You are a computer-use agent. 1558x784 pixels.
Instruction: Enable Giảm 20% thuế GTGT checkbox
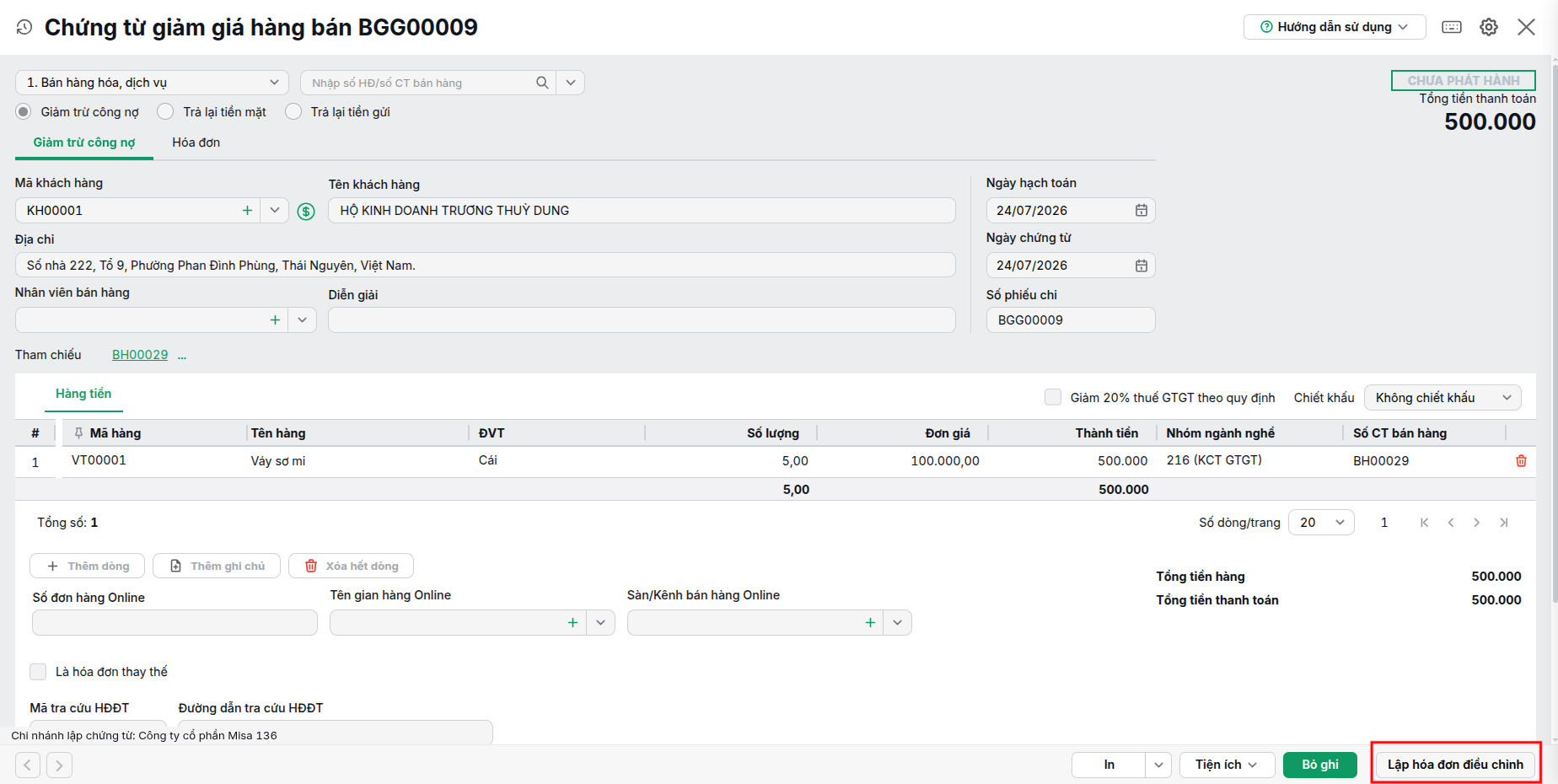pyautogui.click(x=1053, y=397)
